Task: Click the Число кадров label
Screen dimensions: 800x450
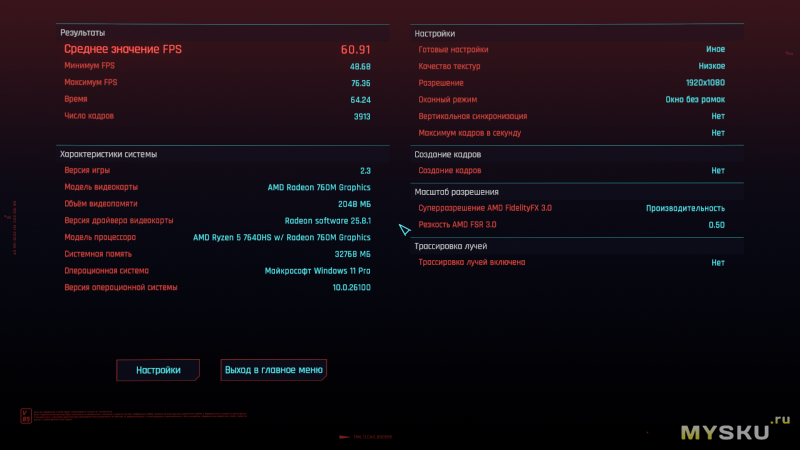Action: [x=89, y=116]
